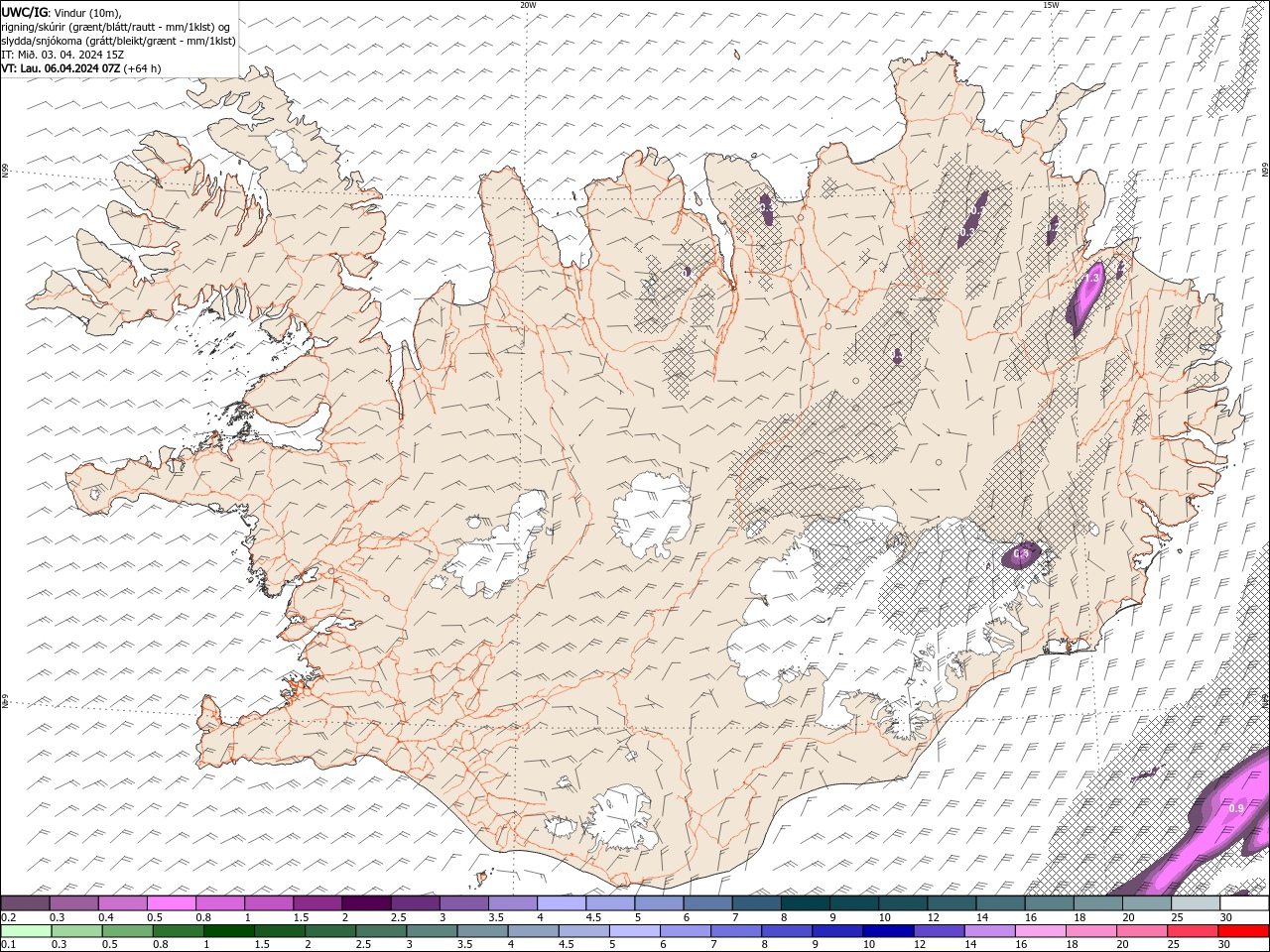This screenshot has width=1270, height=952.
Task: Click lower legend swatch between 2.5 and 3
Action: click(x=381, y=931)
